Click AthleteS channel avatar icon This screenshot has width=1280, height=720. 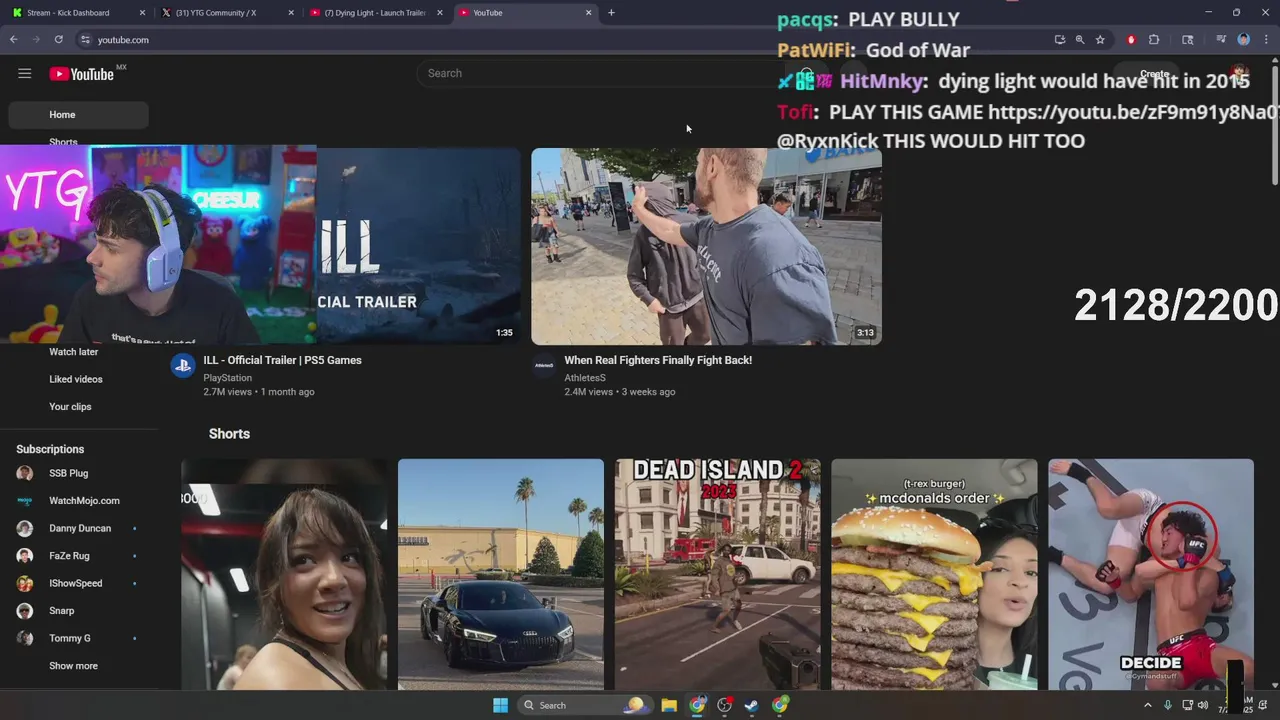click(543, 366)
